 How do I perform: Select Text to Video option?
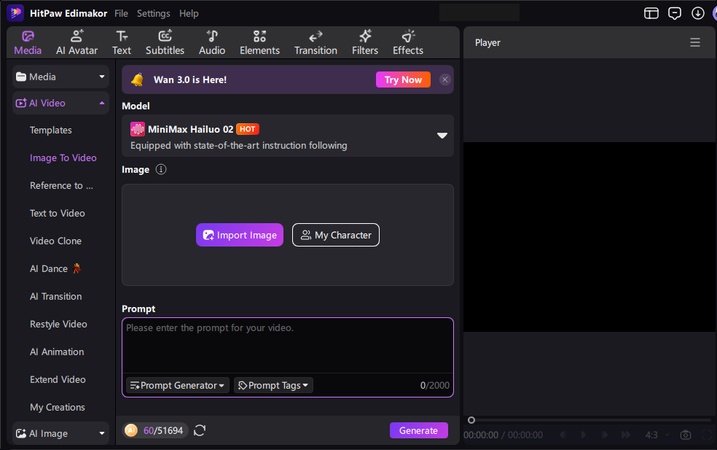click(57, 213)
